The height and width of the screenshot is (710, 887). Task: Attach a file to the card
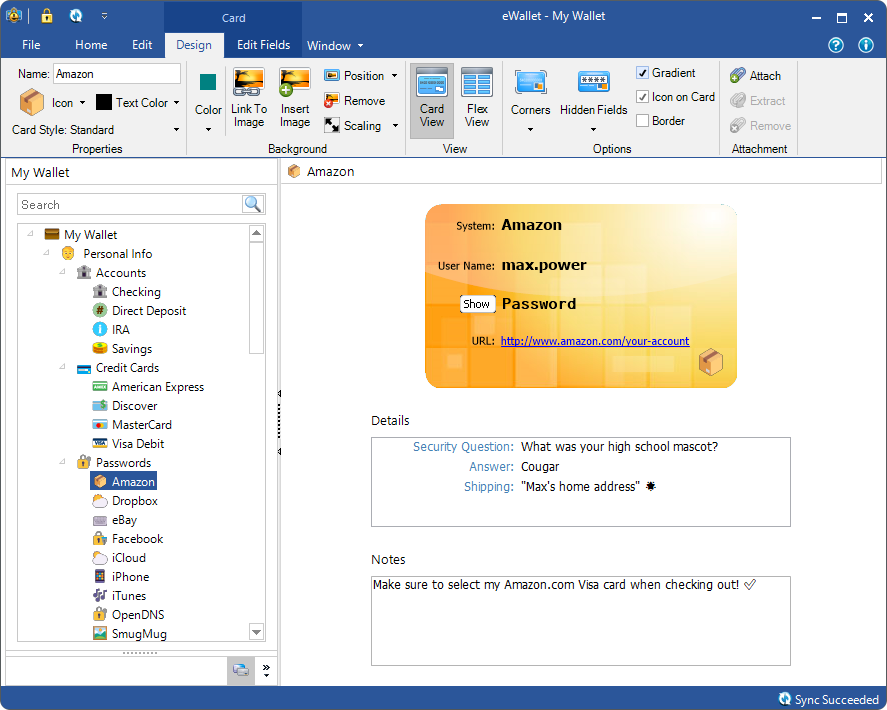756,76
